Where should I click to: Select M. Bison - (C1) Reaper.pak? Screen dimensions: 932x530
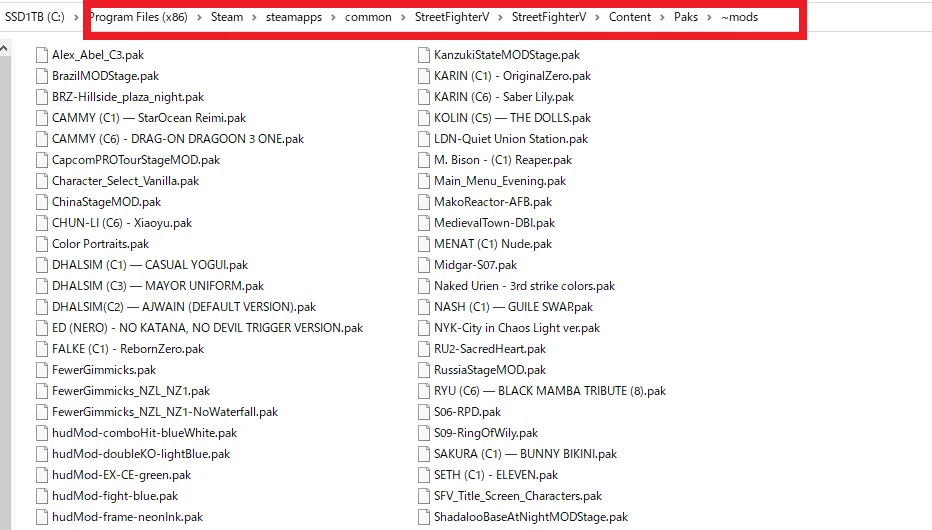(495, 160)
